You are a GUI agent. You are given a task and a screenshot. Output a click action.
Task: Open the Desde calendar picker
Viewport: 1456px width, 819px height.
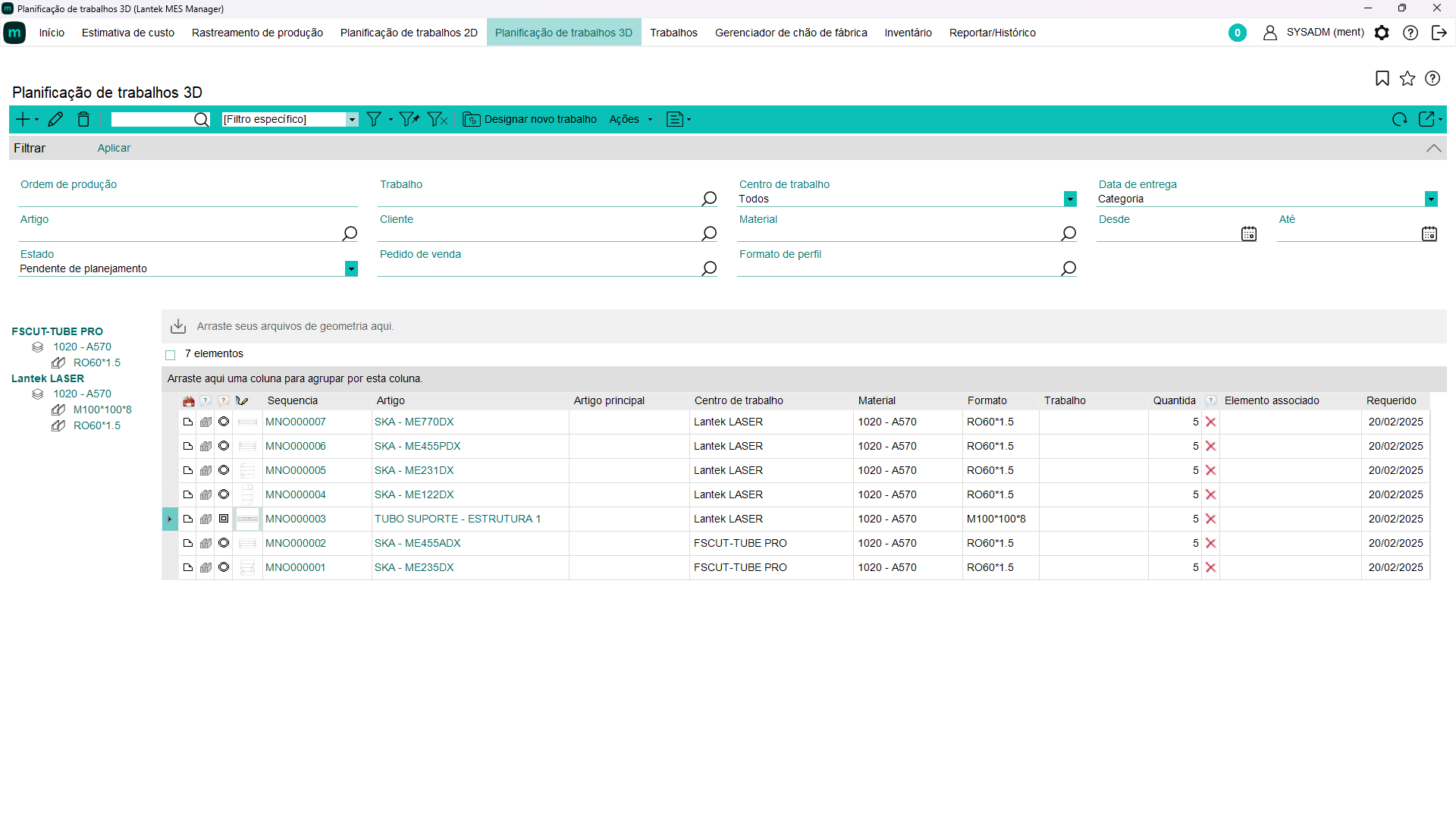1249,234
